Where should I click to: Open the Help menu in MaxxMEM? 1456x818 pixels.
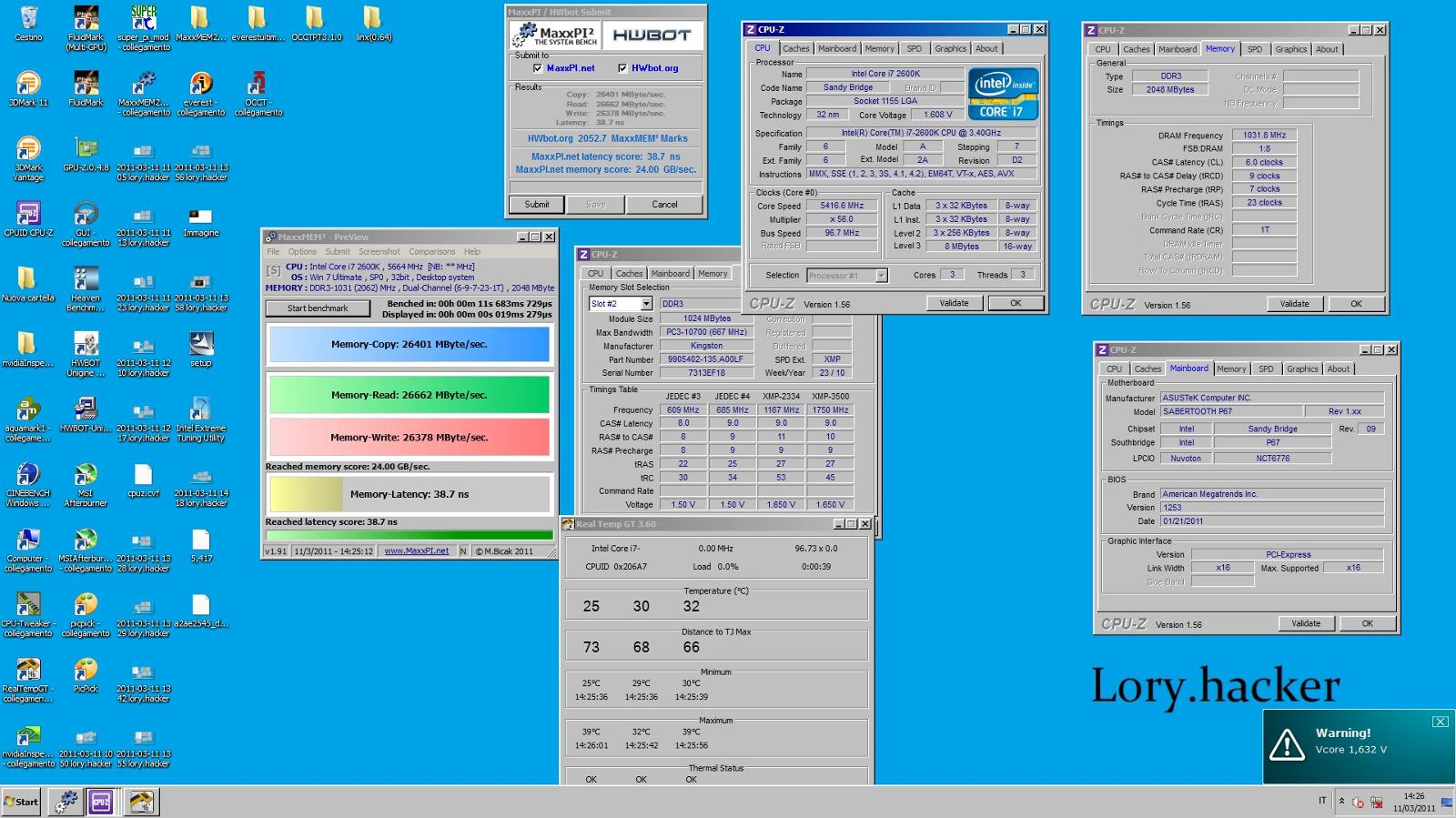(472, 252)
